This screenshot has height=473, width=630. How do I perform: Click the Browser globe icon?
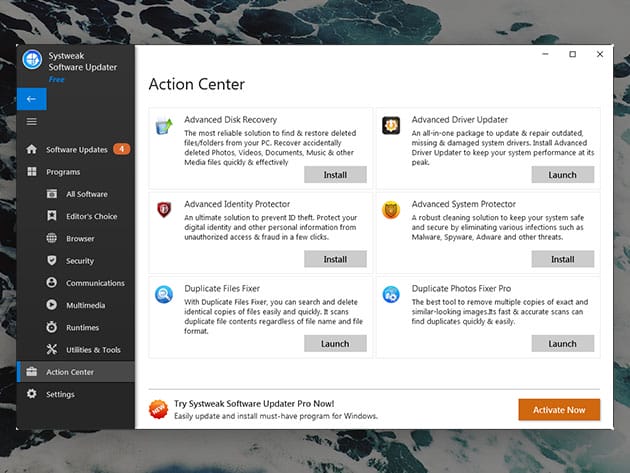click(x=51, y=238)
